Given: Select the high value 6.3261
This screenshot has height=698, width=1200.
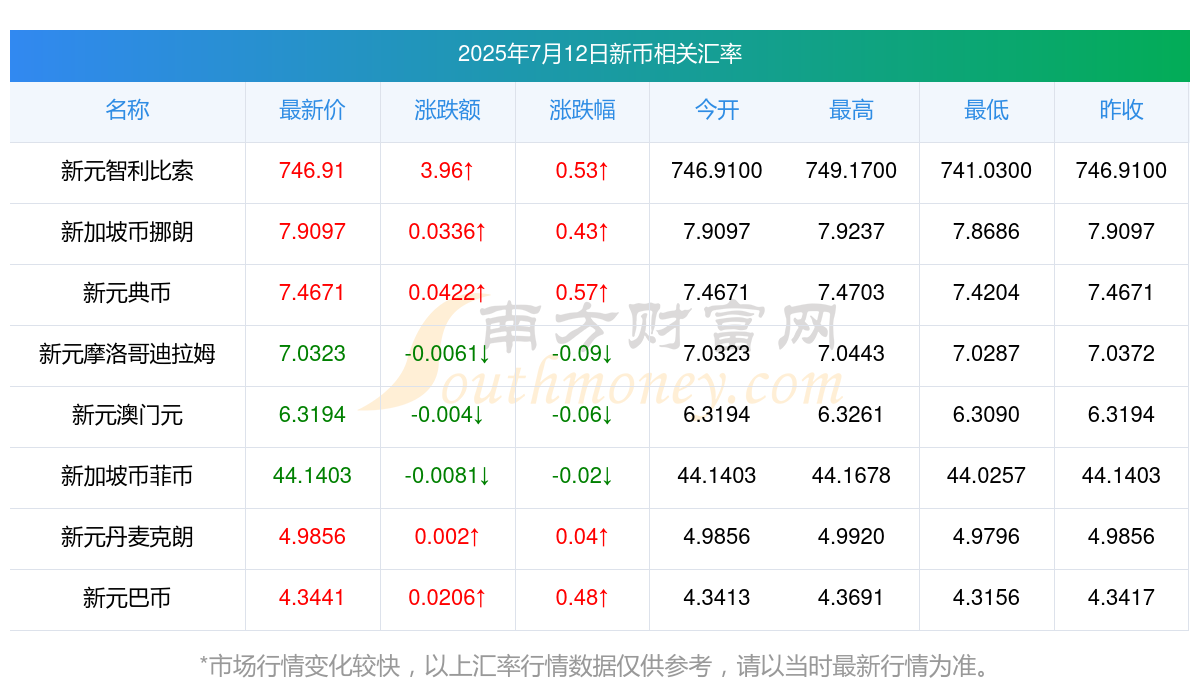Looking at the screenshot, I should pyautogui.click(x=851, y=415).
